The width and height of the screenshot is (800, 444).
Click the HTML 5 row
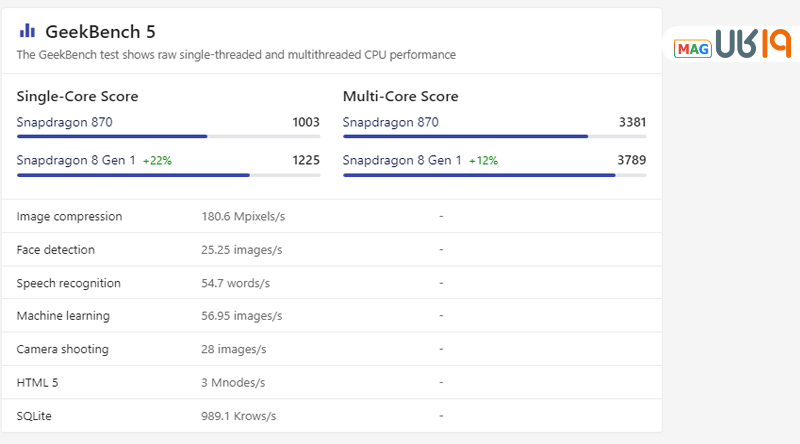pyautogui.click(x=40, y=382)
